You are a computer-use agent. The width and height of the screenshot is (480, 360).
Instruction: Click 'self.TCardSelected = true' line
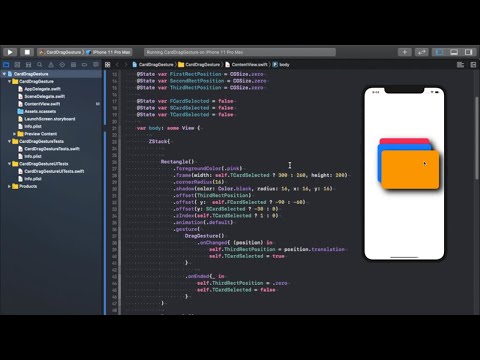[247, 256]
